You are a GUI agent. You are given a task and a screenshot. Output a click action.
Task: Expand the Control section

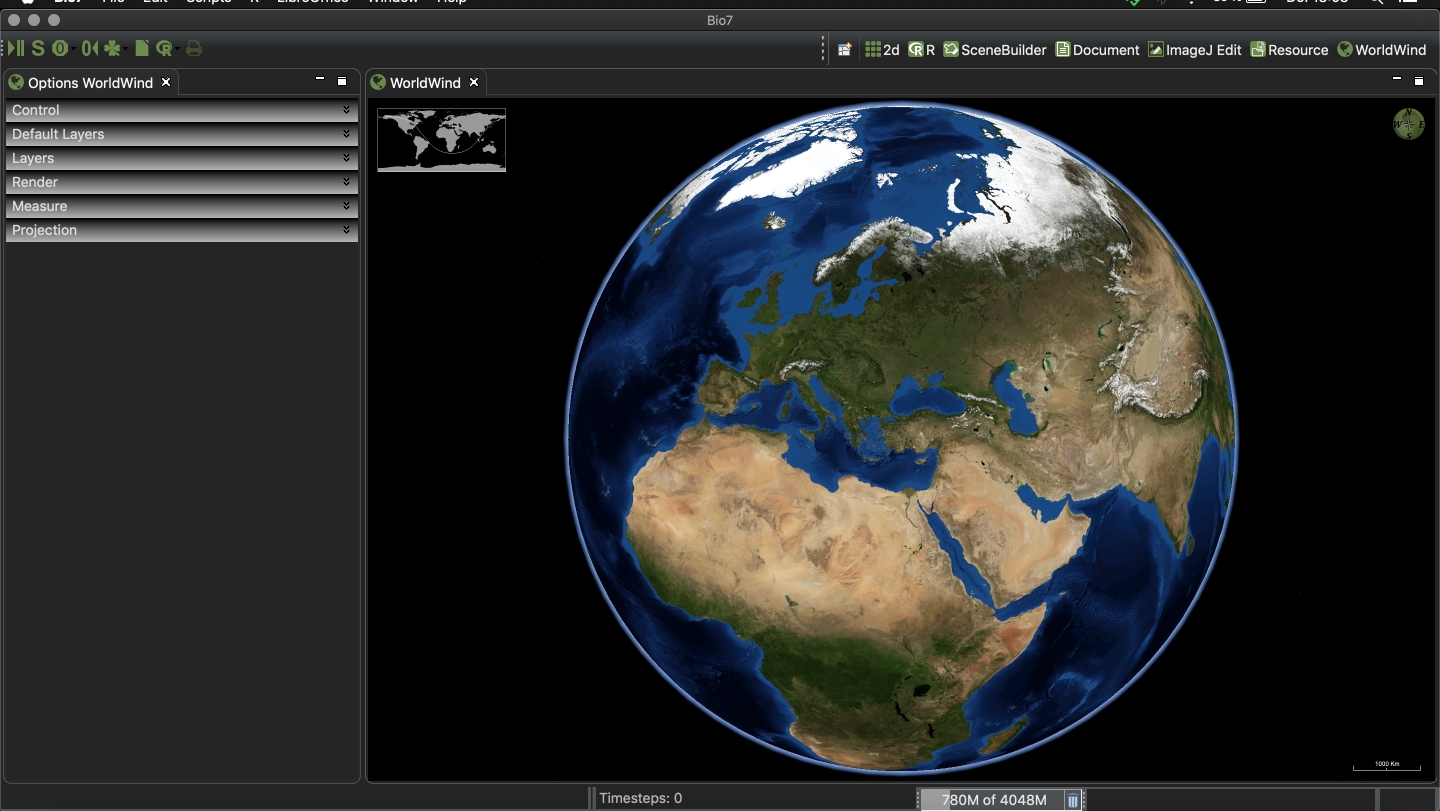[x=181, y=110]
